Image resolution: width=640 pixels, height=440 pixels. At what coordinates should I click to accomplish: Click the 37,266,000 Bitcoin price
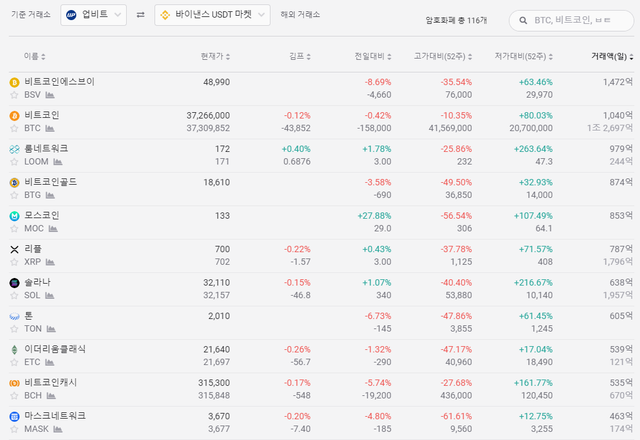[x=208, y=116]
